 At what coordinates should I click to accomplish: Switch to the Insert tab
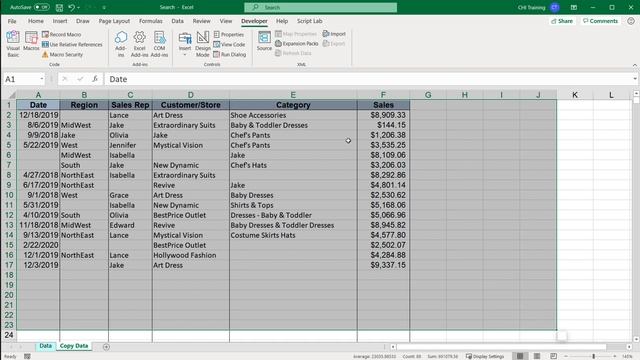60,21
